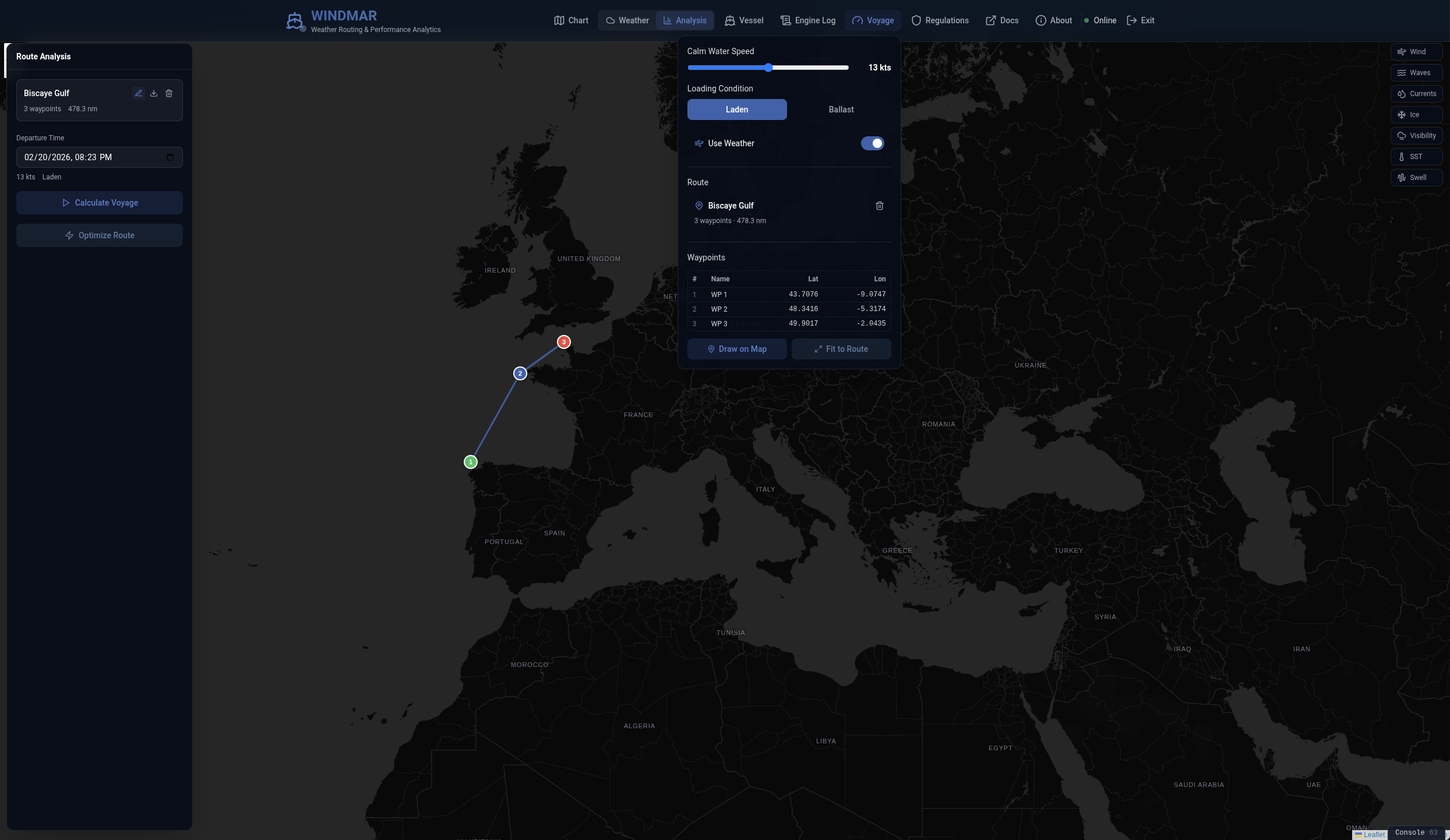Image resolution: width=1450 pixels, height=840 pixels.
Task: Open the Regulations tab
Action: point(940,20)
